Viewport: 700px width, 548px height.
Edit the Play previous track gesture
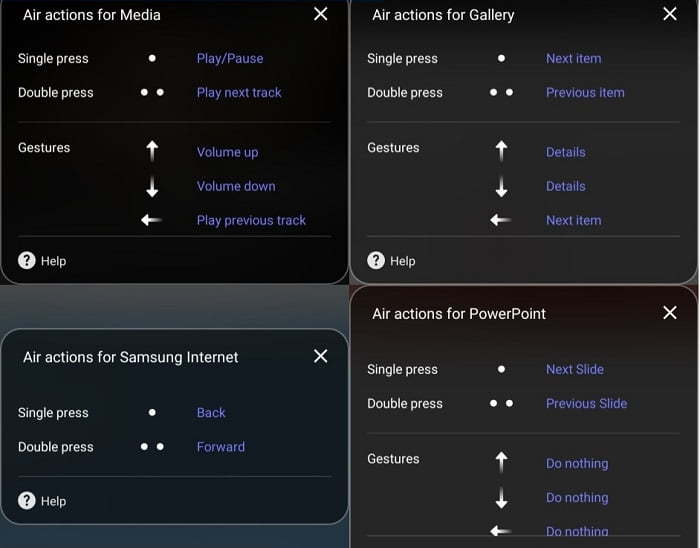click(251, 220)
